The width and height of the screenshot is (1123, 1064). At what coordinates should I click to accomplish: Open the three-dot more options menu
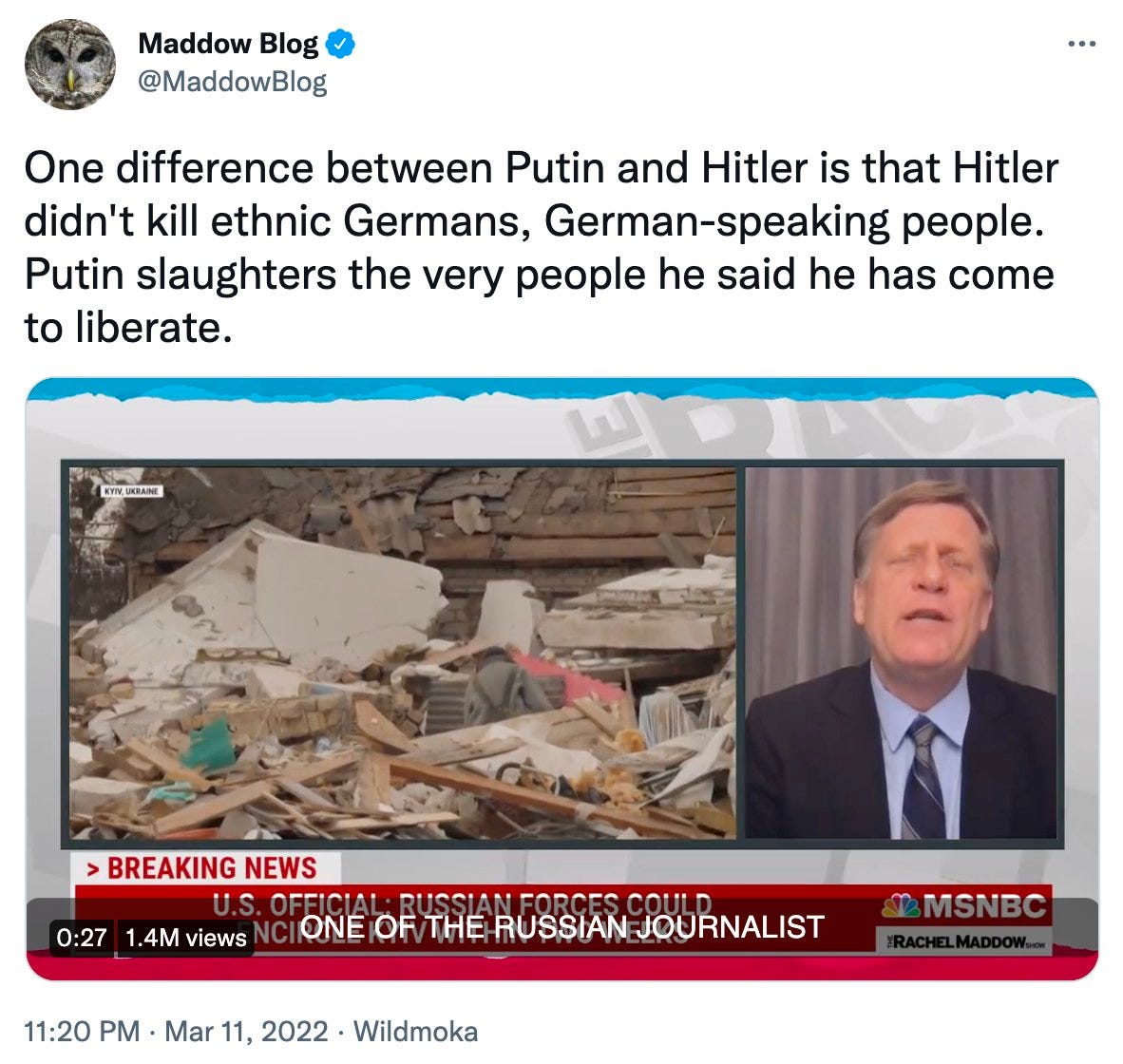pyautogui.click(x=1081, y=45)
